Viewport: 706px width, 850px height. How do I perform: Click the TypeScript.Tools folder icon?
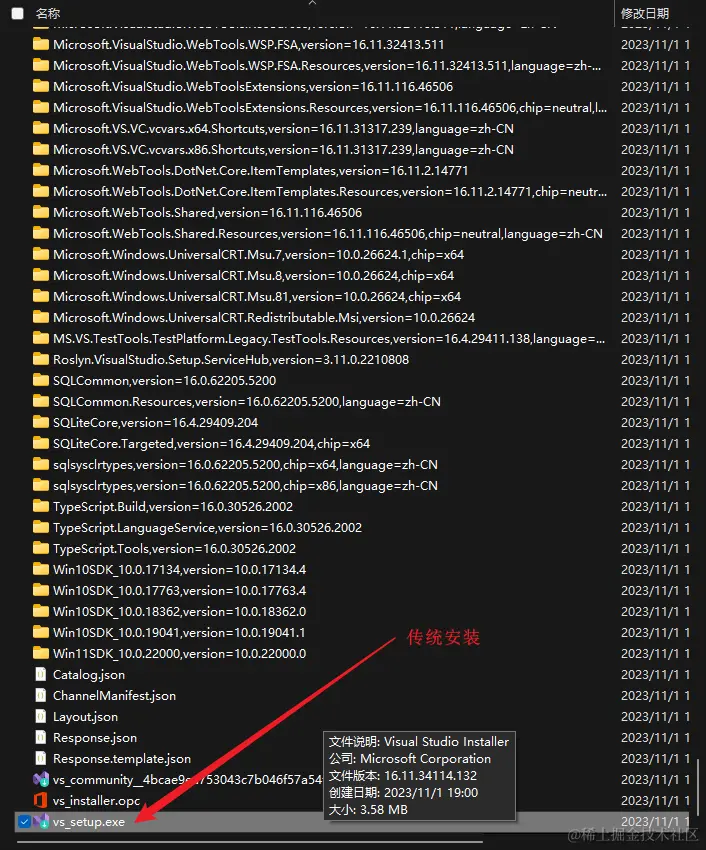(x=41, y=548)
